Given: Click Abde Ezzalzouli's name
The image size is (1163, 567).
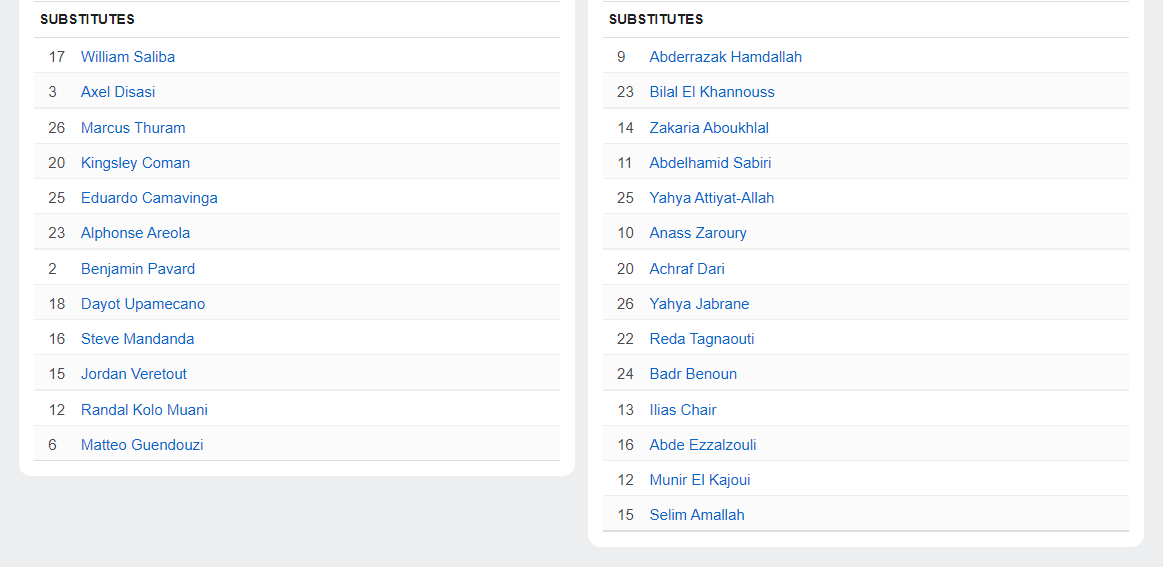Looking at the screenshot, I should tap(703, 445).
